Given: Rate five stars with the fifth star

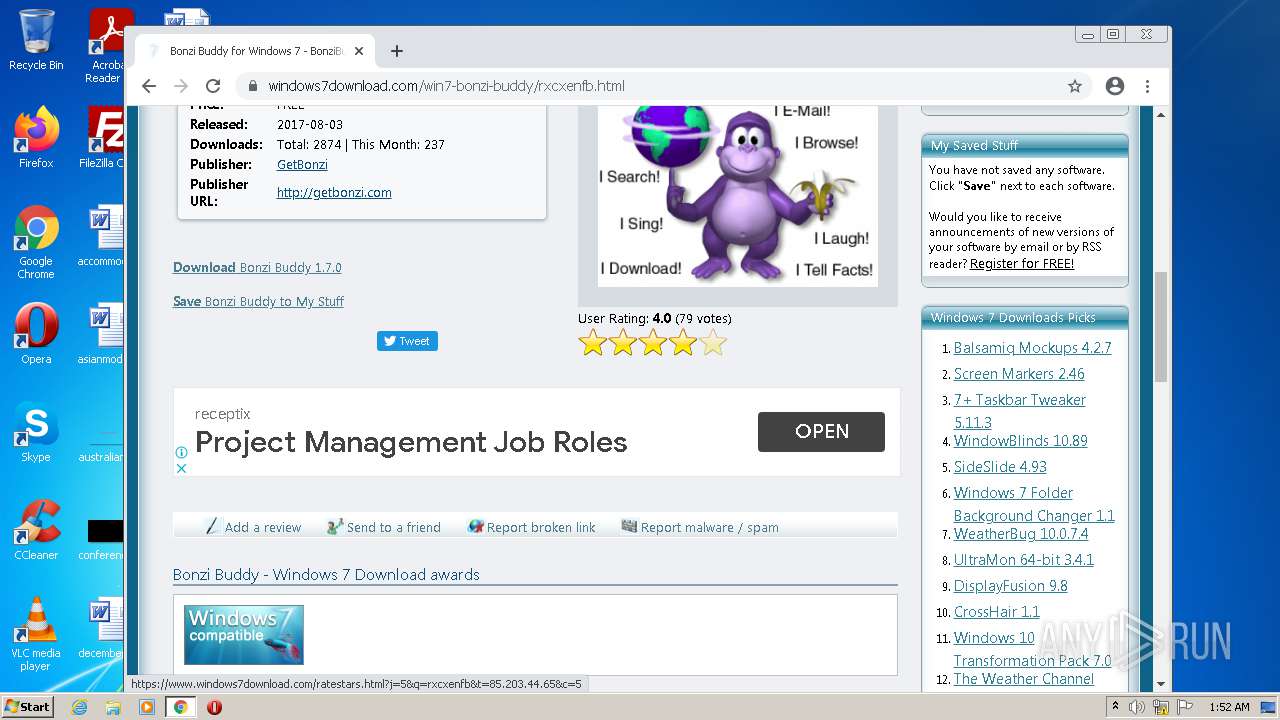Looking at the screenshot, I should (x=713, y=344).
